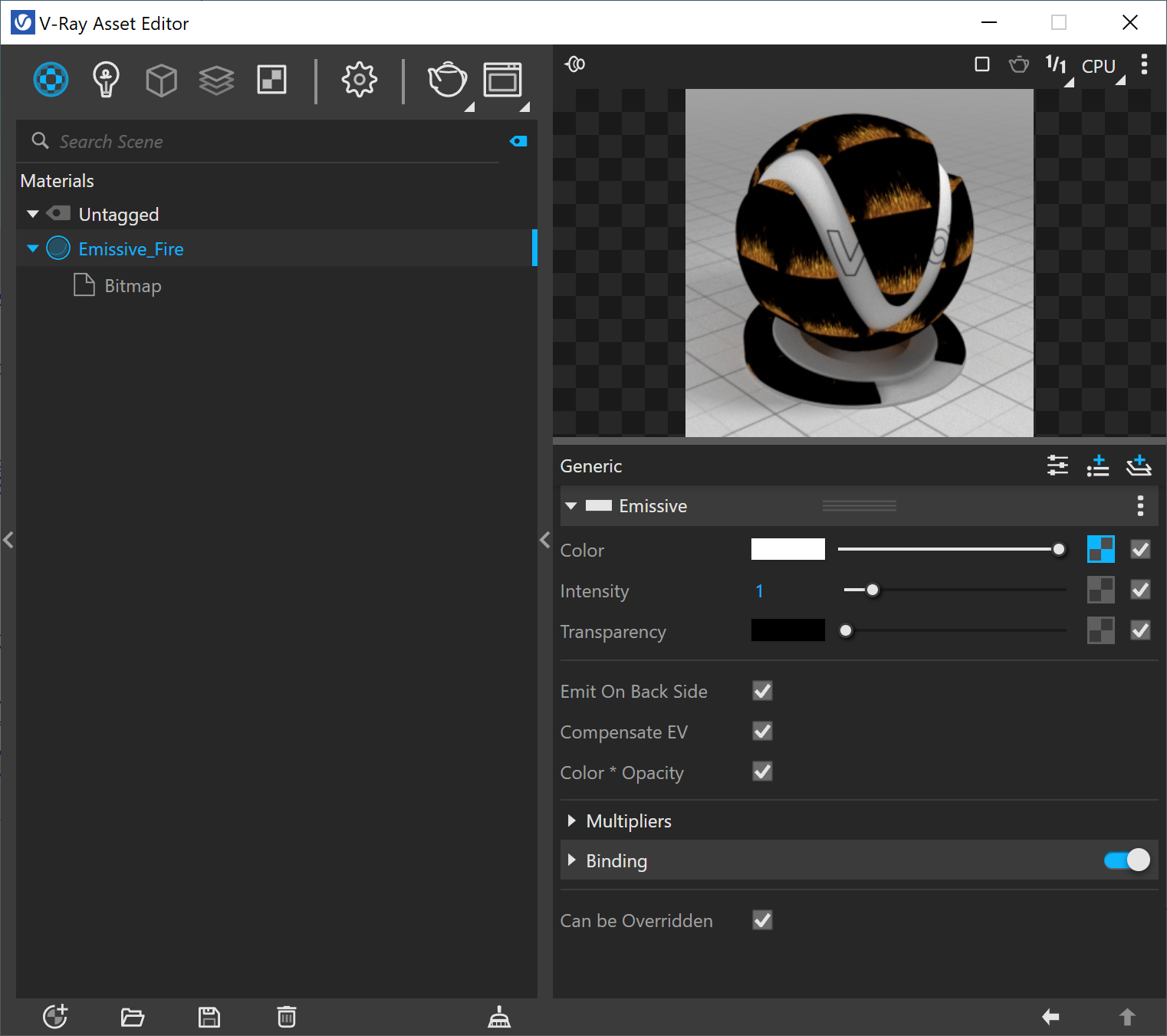The width and height of the screenshot is (1167, 1036).
Task: Toggle the Intensity texture enable checkbox
Action: pos(1140,590)
